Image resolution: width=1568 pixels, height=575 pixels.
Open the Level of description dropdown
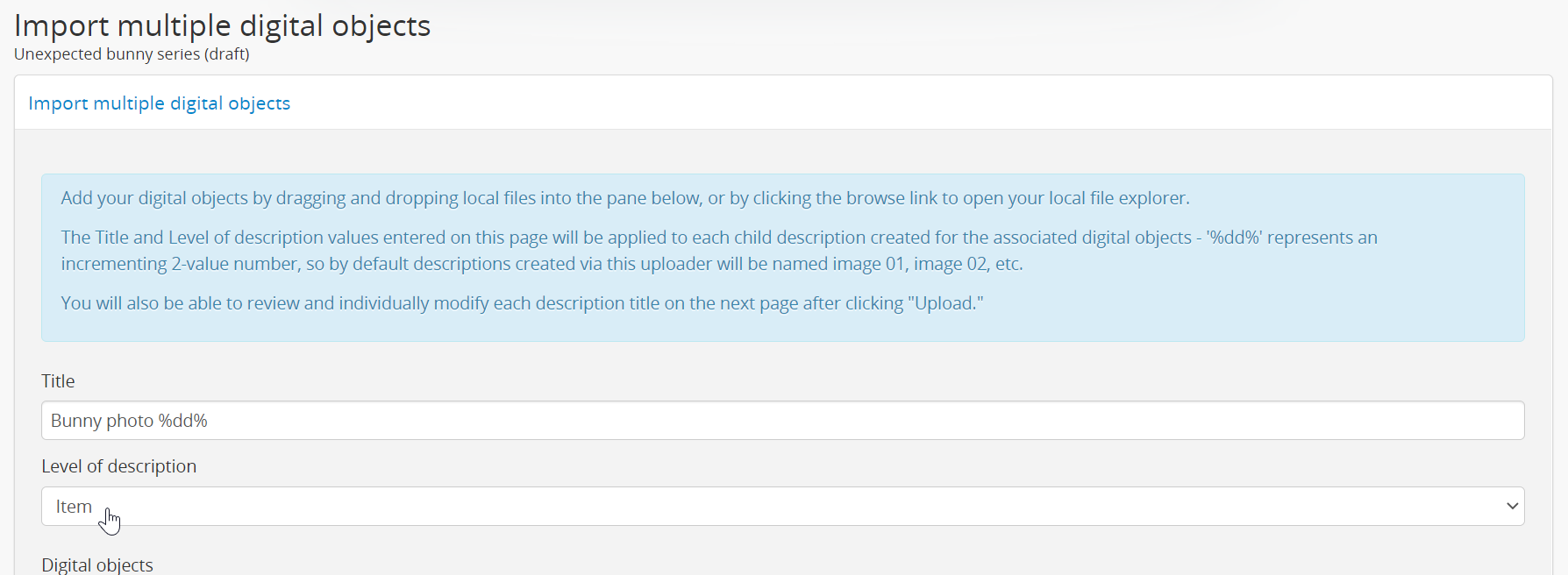pyautogui.click(x=782, y=507)
